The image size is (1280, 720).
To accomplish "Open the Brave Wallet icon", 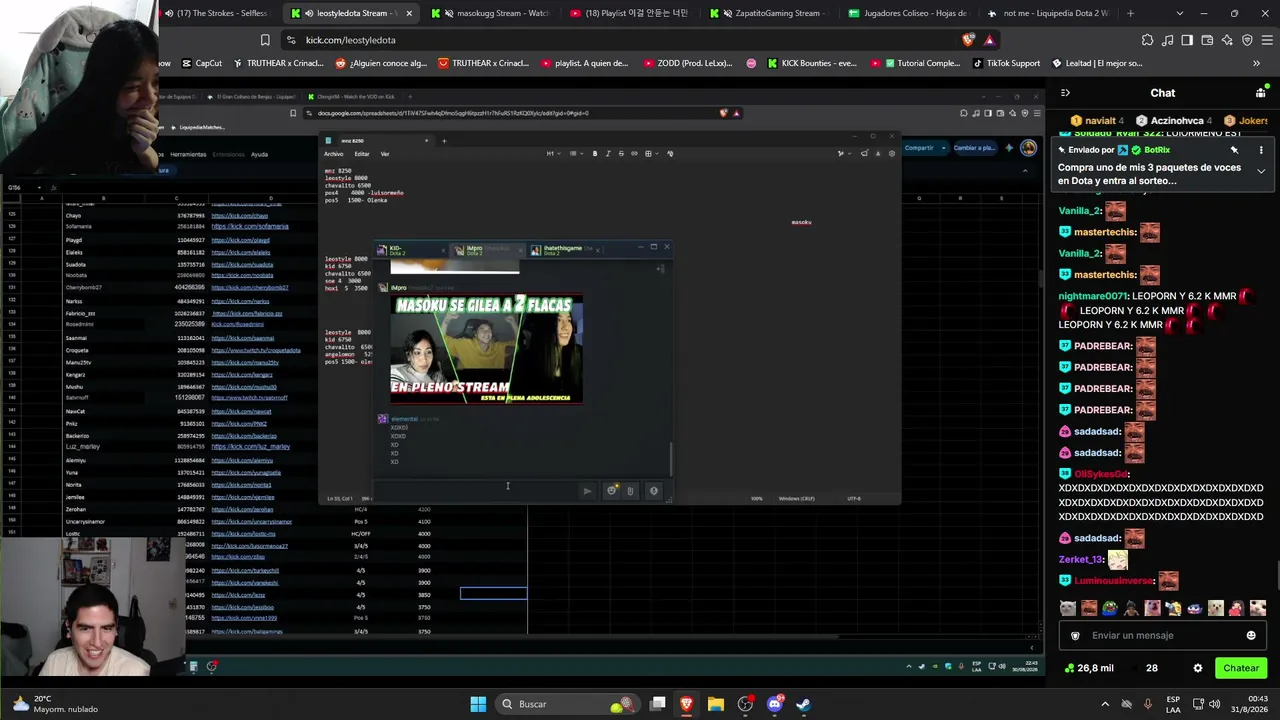I will pyautogui.click(x=1207, y=40).
